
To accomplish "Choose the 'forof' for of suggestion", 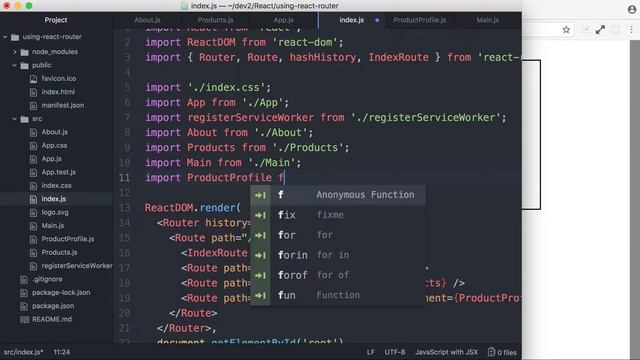I will [338, 276].
